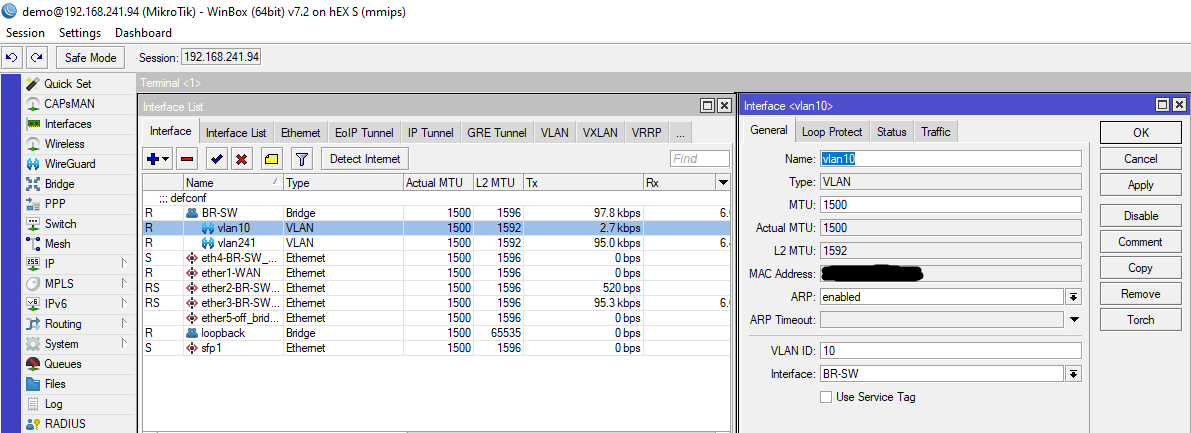The width and height of the screenshot is (1191, 433).
Task: Click the red X disable icon
Action: click(242, 159)
